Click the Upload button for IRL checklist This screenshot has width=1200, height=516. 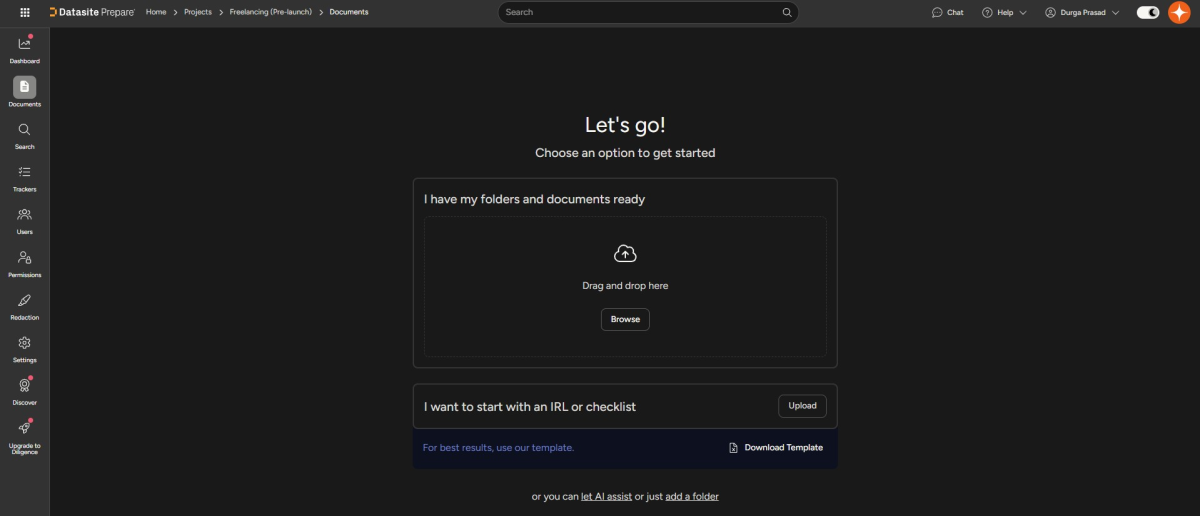802,406
